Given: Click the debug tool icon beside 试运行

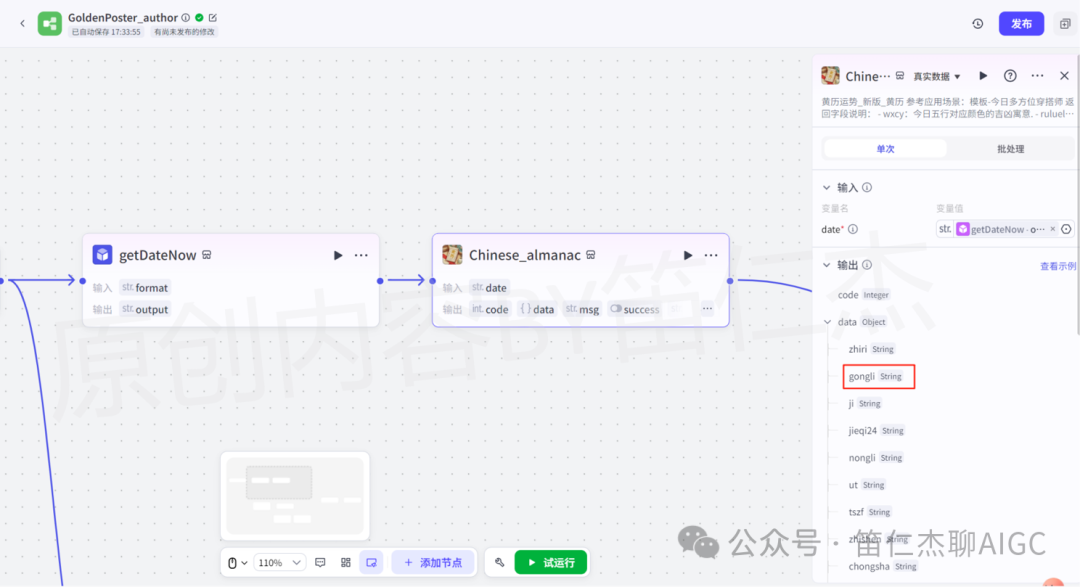Looking at the screenshot, I should tap(499, 563).
